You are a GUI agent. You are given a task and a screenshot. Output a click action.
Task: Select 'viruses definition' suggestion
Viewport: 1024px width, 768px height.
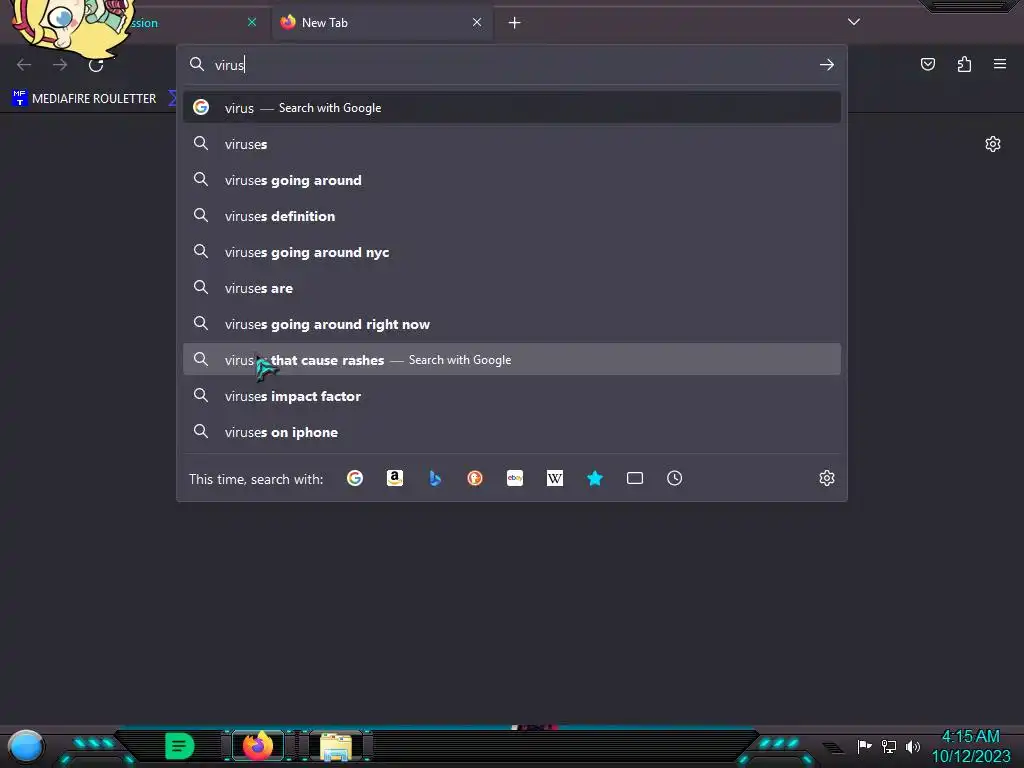coord(512,216)
